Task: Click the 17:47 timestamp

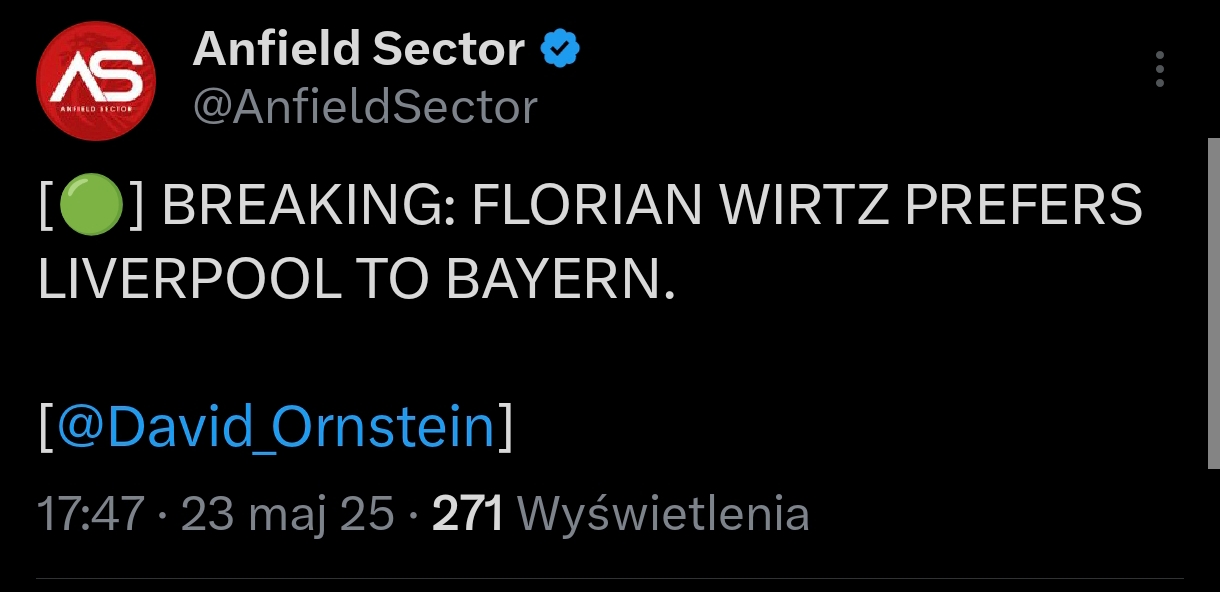Action: click(x=91, y=514)
